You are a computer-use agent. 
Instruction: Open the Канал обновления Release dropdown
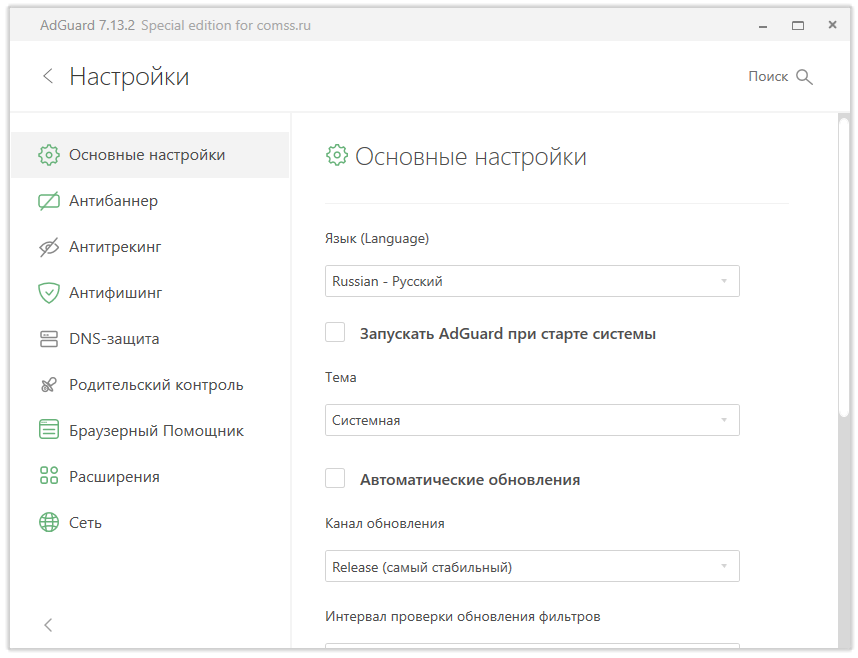click(532, 566)
